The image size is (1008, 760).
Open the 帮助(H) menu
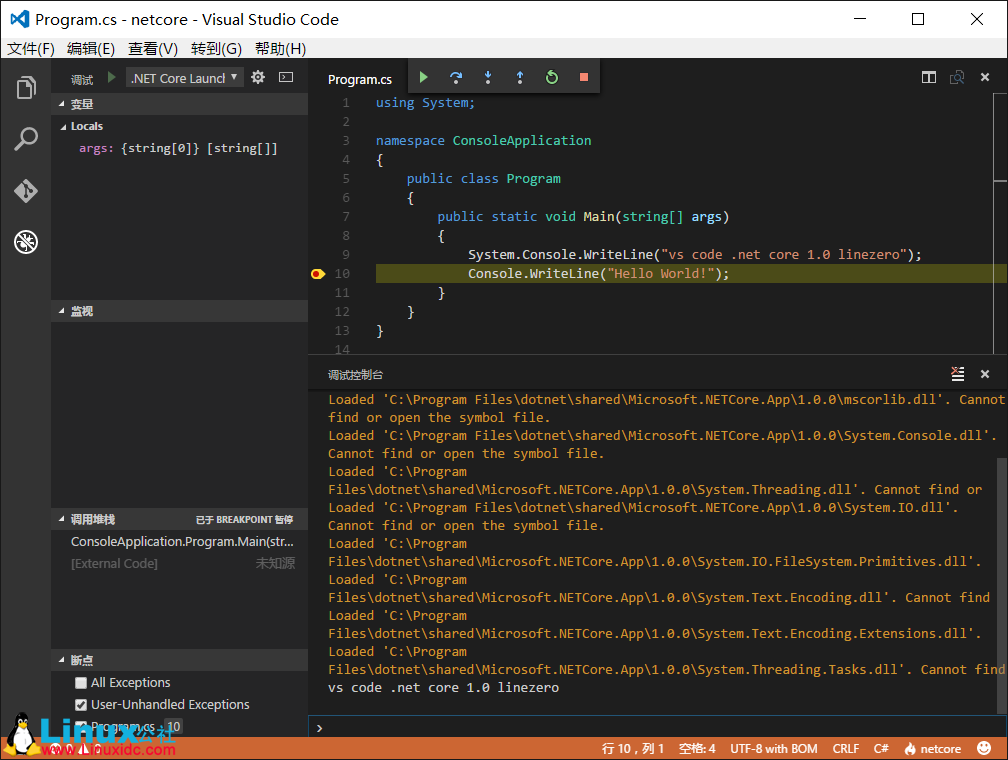click(280, 49)
